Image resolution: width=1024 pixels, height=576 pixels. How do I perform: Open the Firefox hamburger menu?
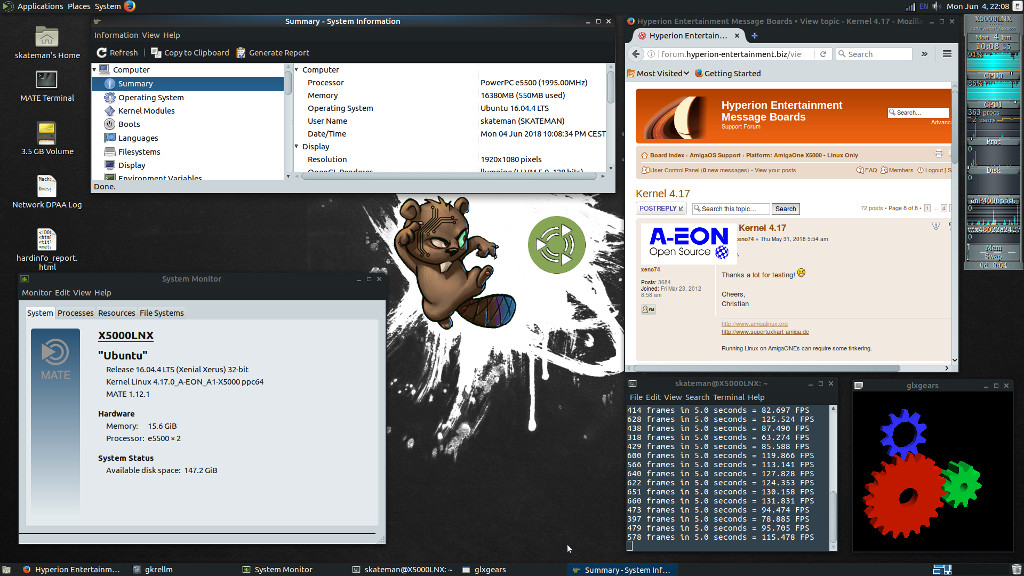(x=947, y=54)
